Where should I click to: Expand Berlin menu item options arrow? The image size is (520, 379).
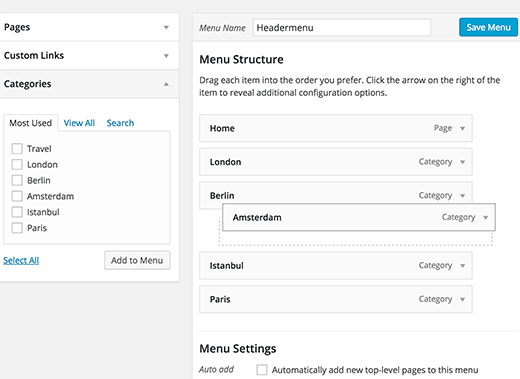point(462,196)
